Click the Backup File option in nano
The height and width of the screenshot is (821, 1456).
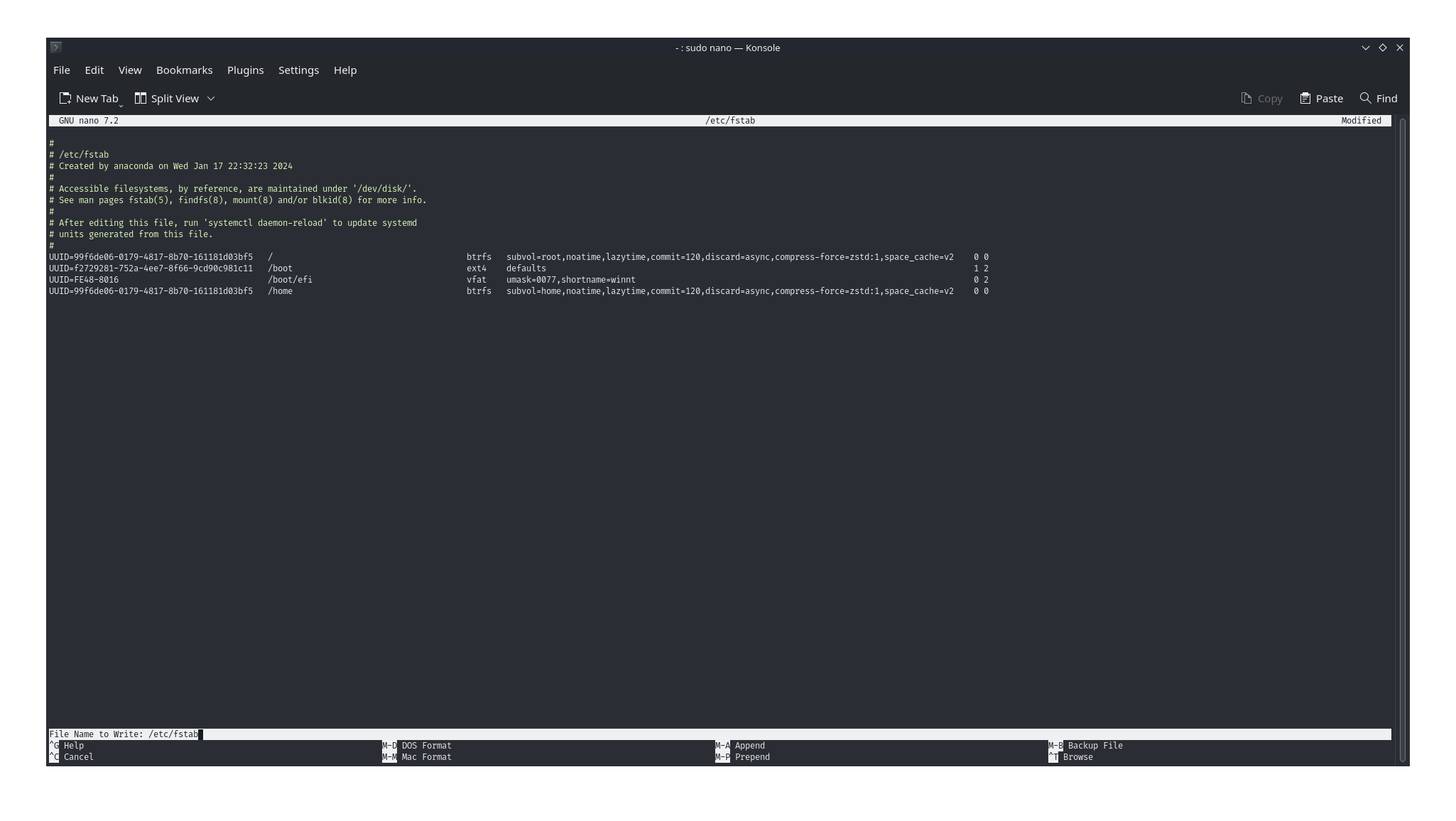click(x=1094, y=746)
